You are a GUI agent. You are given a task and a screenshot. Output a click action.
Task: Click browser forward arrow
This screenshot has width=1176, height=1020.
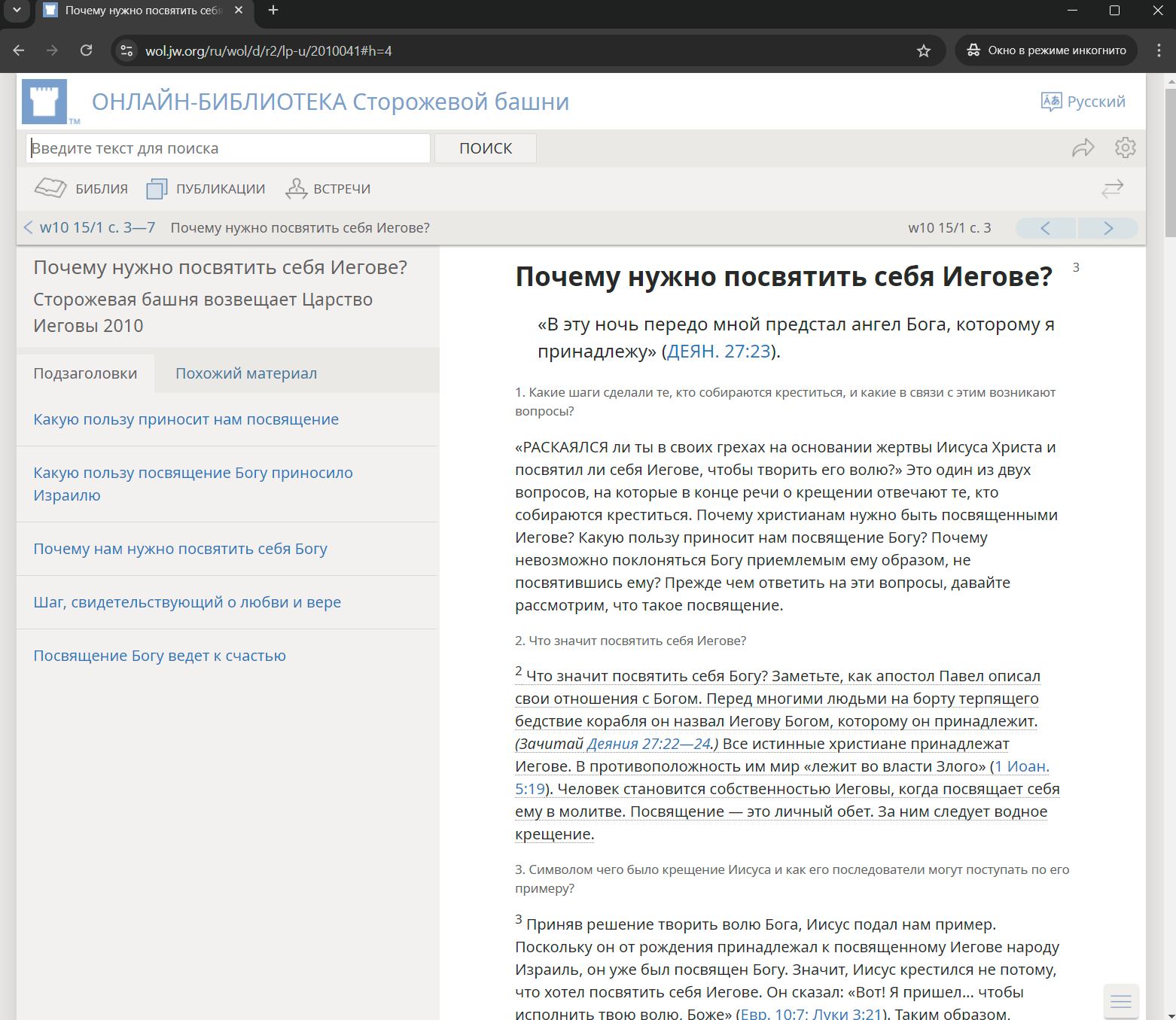pyautogui.click(x=52, y=50)
